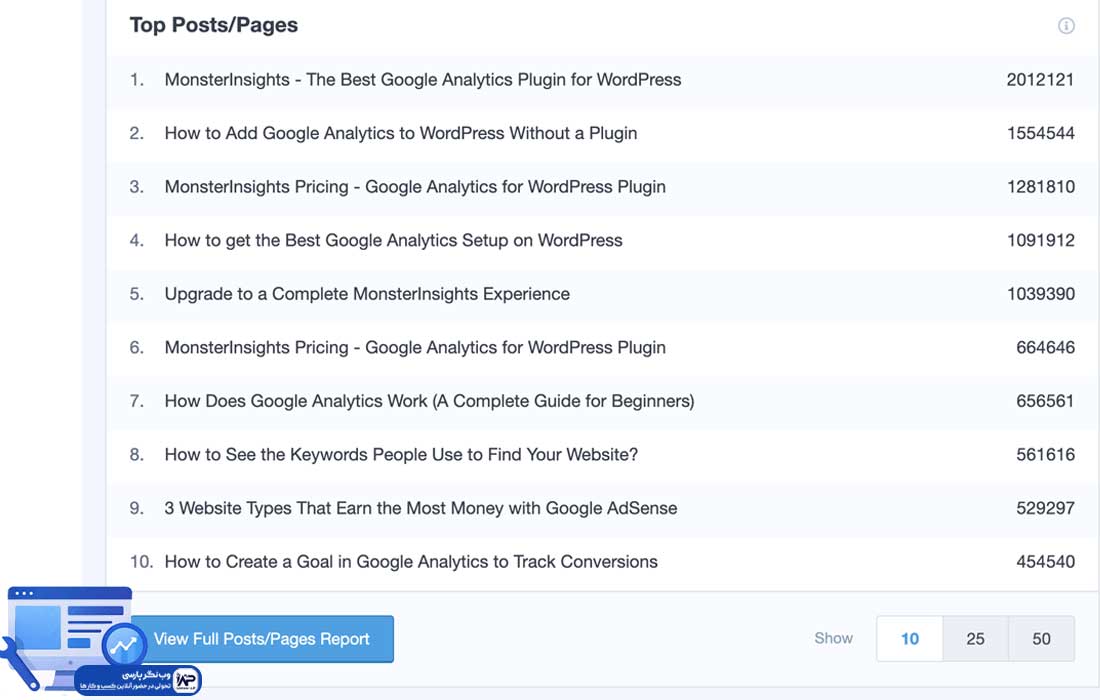Open 3 Website Types Google AdSense post
This screenshot has width=1100, height=700.
421,508
